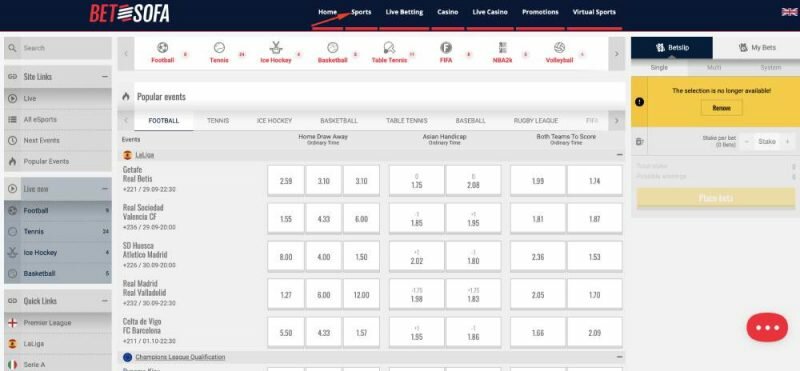The height and width of the screenshot is (371, 800).
Task: Bet on Atletico Madrid away at 1.50
Action: 361,257
